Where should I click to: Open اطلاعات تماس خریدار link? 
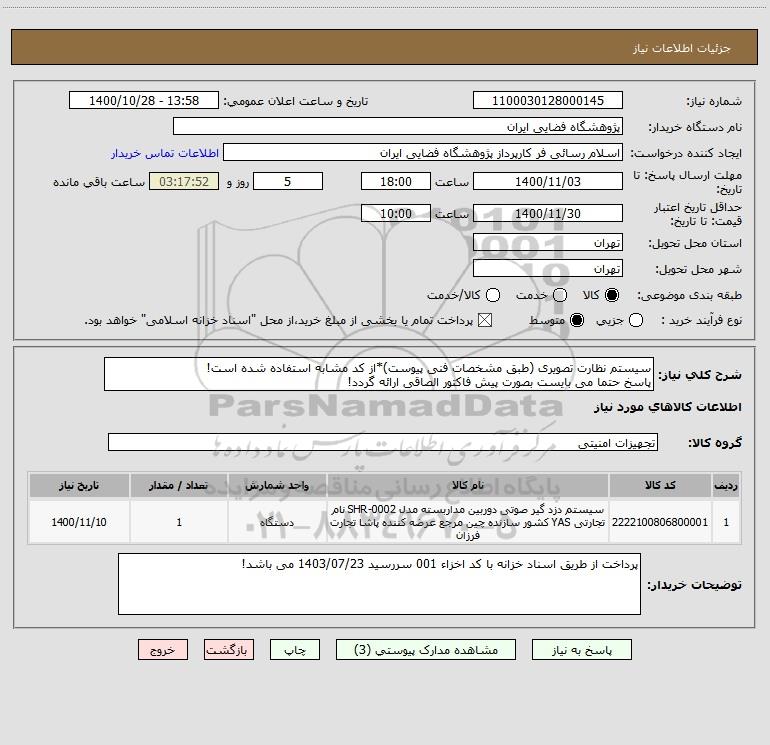pos(165,153)
